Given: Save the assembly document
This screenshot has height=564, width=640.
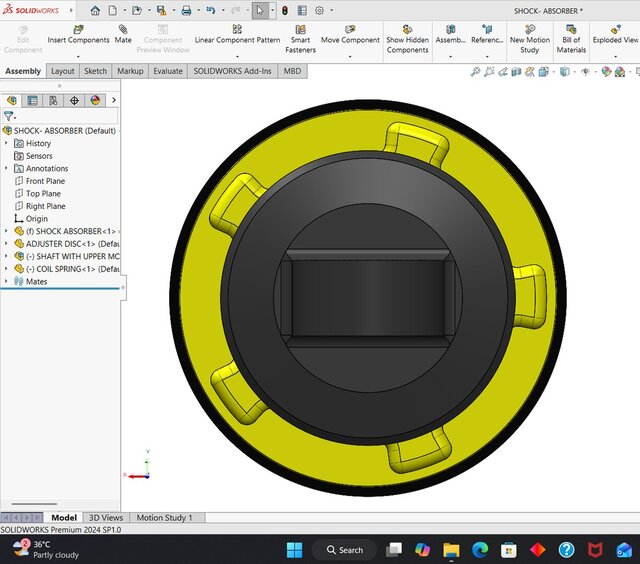Looking at the screenshot, I should (162, 11).
